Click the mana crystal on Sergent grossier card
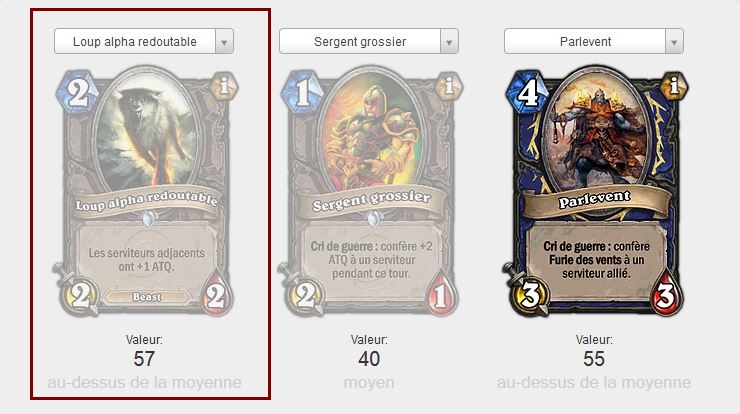The width and height of the screenshot is (740, 414). click(303, 92)
